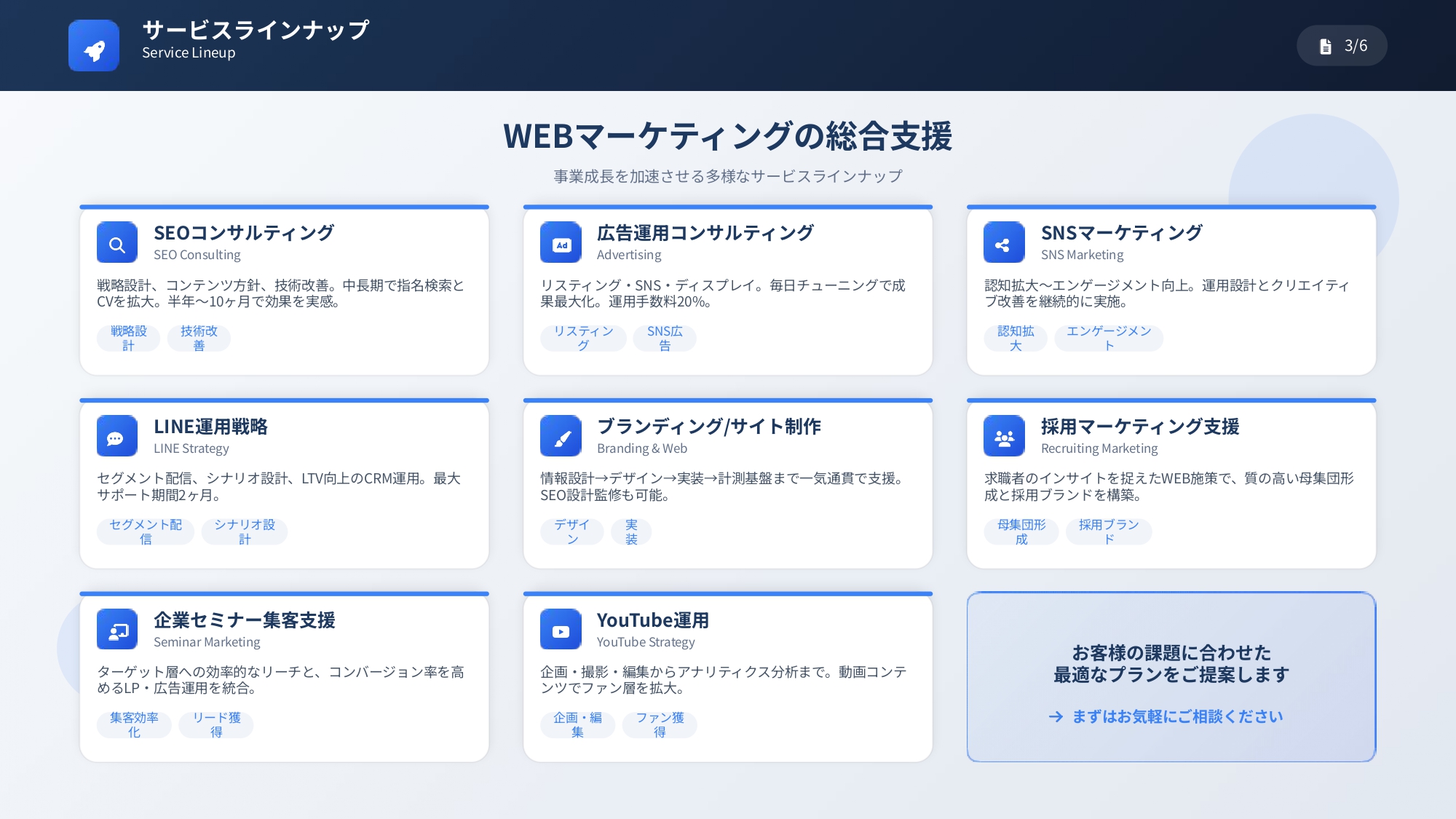Select the 戦略設計 tag
This screenshot has height=819, width=1456.
[x=129, y=339]
